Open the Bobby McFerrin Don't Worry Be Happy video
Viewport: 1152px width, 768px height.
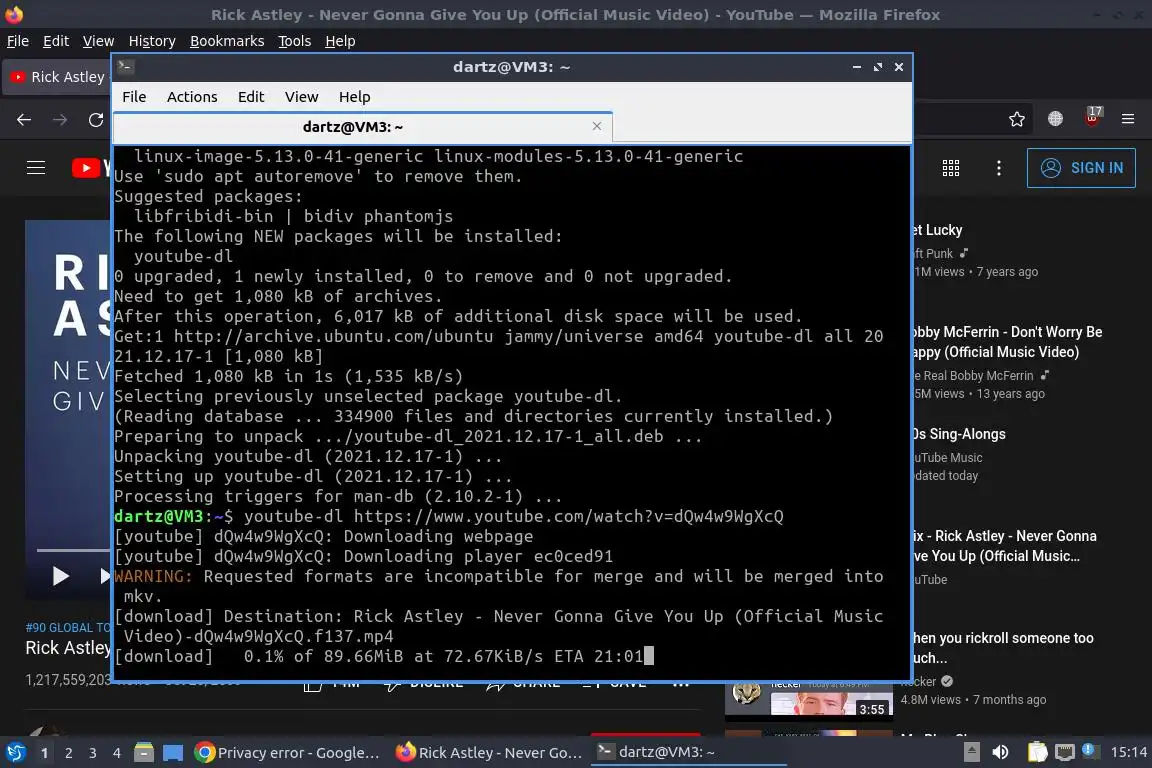1007,342
